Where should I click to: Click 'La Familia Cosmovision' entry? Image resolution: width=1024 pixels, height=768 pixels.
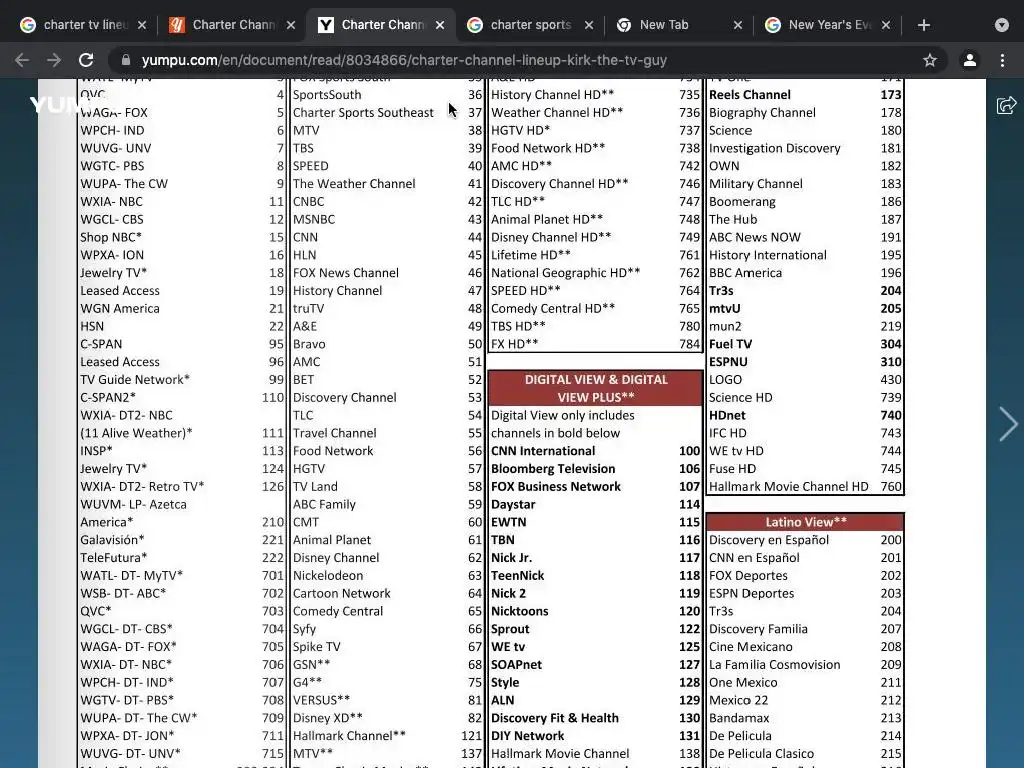point(775,664)
